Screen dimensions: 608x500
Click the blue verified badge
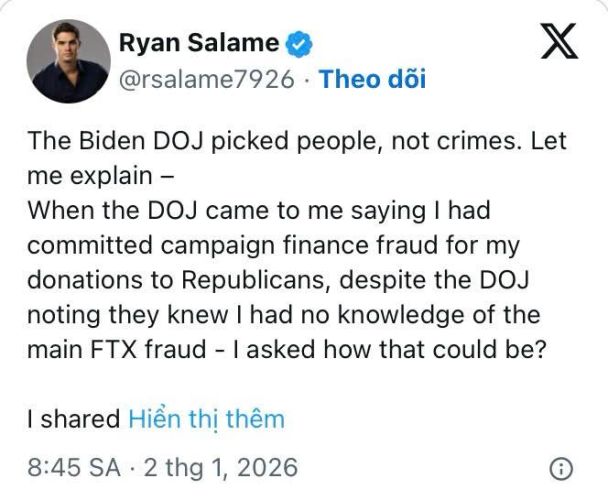pos(297,43)
